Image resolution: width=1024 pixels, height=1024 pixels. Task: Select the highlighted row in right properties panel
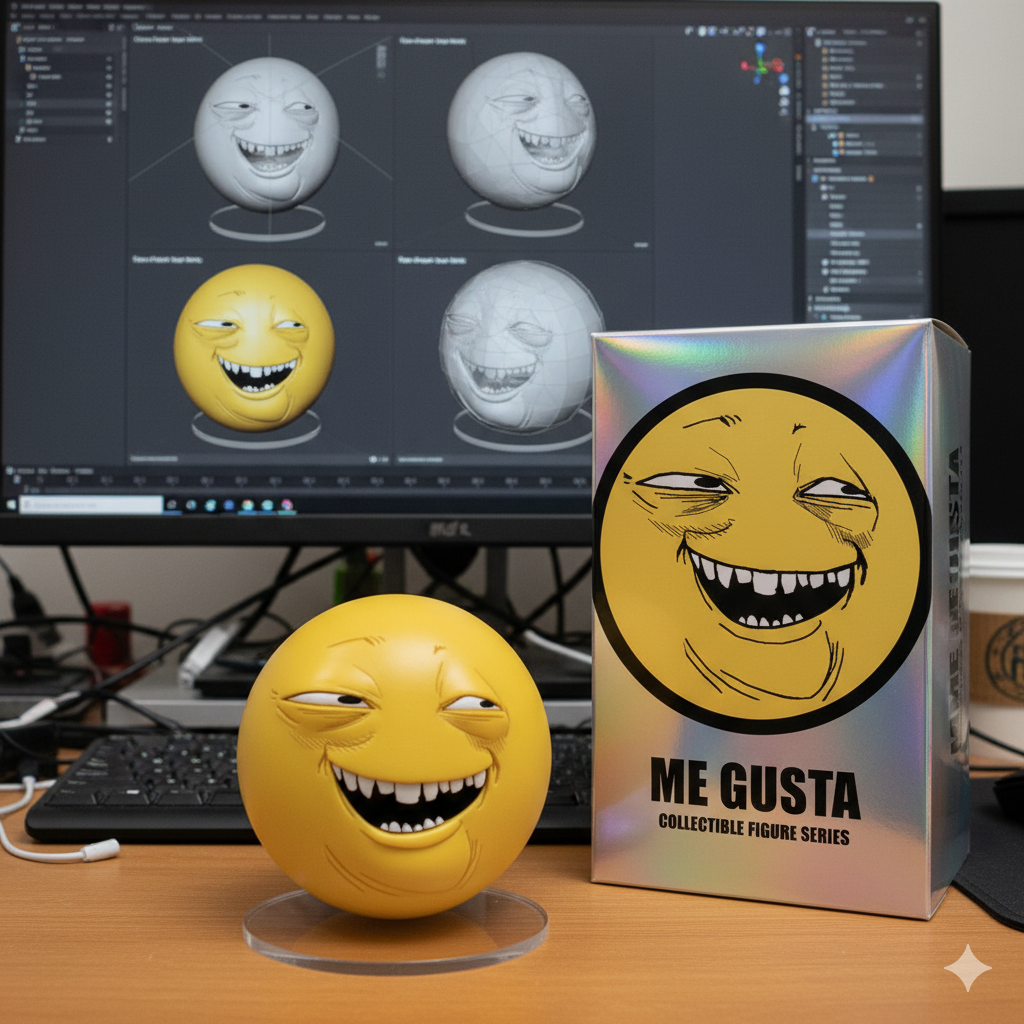click(x=863, y=120)
